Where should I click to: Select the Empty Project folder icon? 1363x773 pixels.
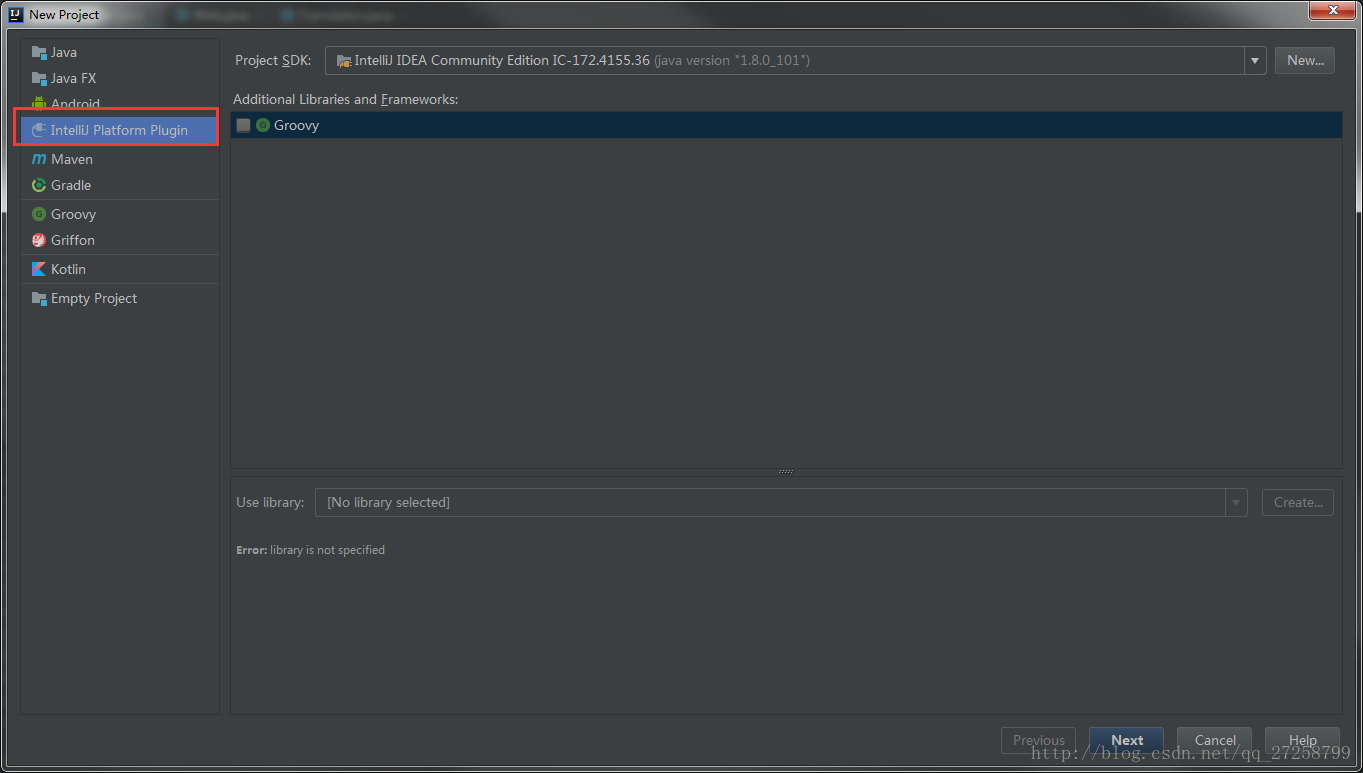(x=39, y=298)
